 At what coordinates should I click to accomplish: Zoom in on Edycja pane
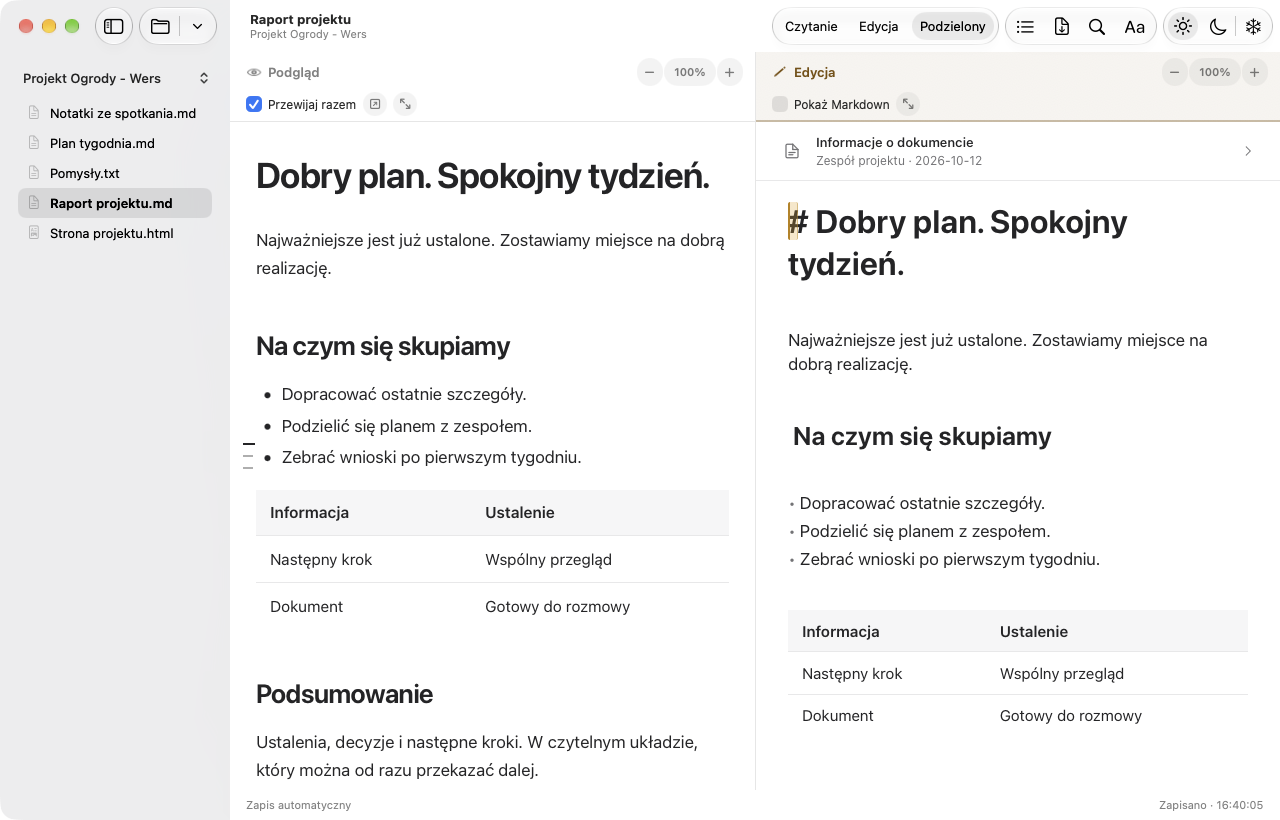pyautogui.click(x=1254, y=72)
